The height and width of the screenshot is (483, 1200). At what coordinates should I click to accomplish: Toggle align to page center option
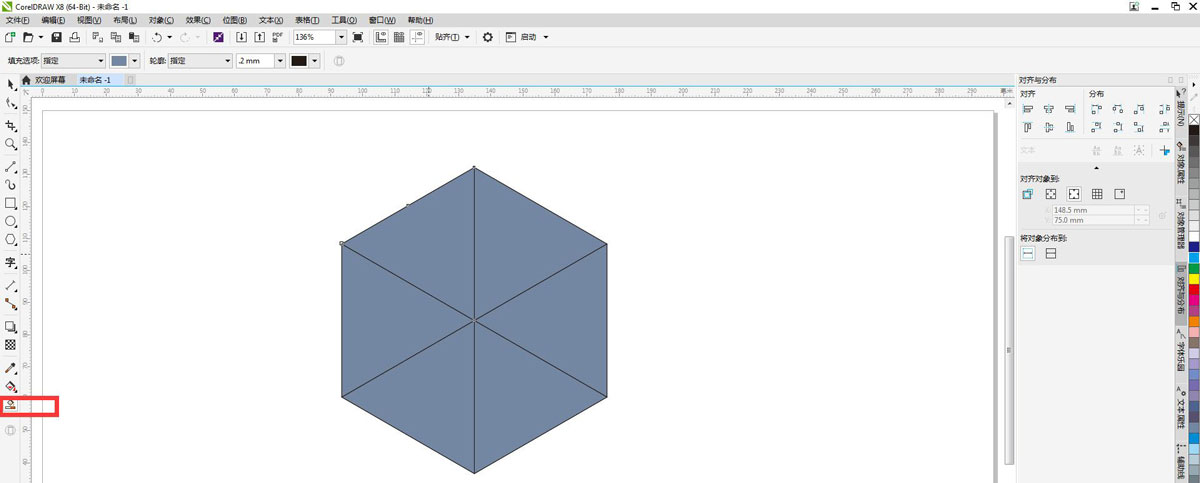pos(1074,194)
